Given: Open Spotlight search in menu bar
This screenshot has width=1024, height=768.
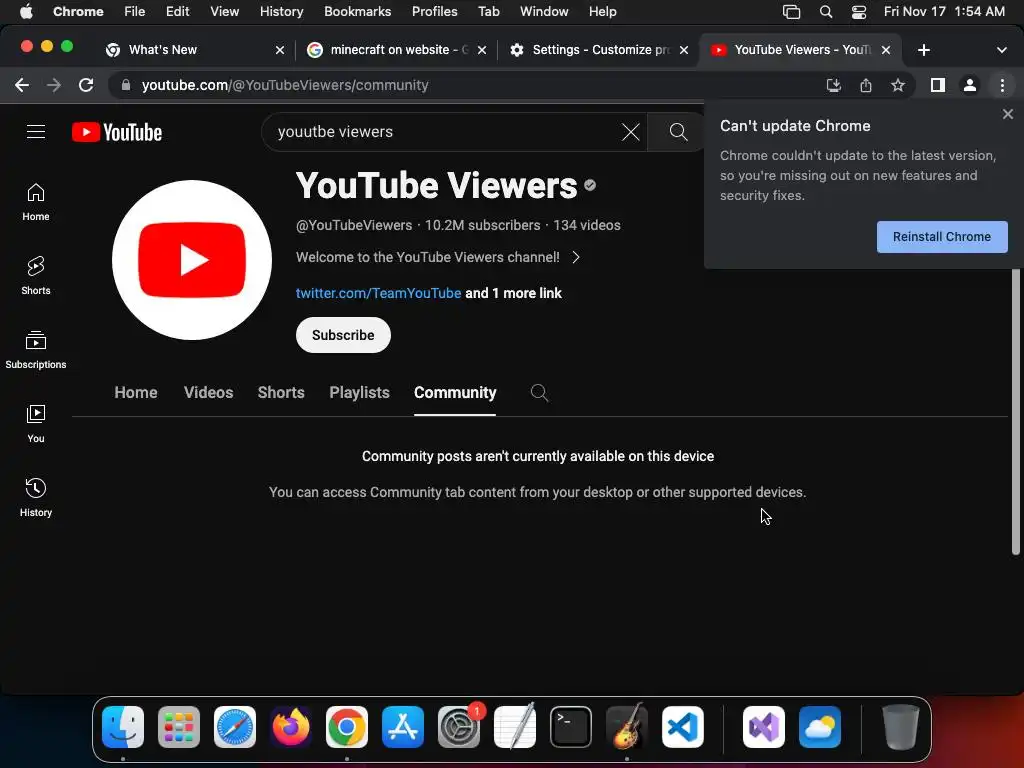Looking at the screenshot, I should (x=825, y=12).
